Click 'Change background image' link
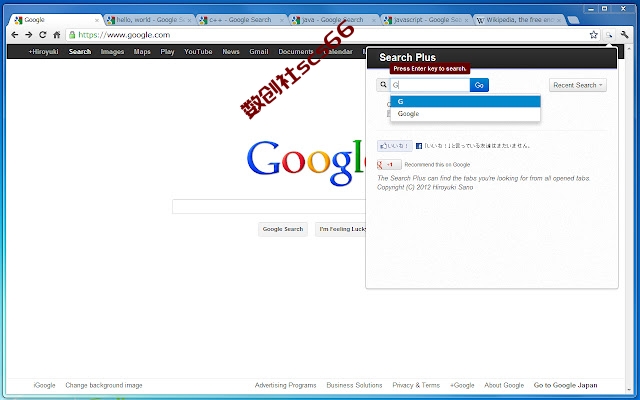640x400 pixels. 104,385
